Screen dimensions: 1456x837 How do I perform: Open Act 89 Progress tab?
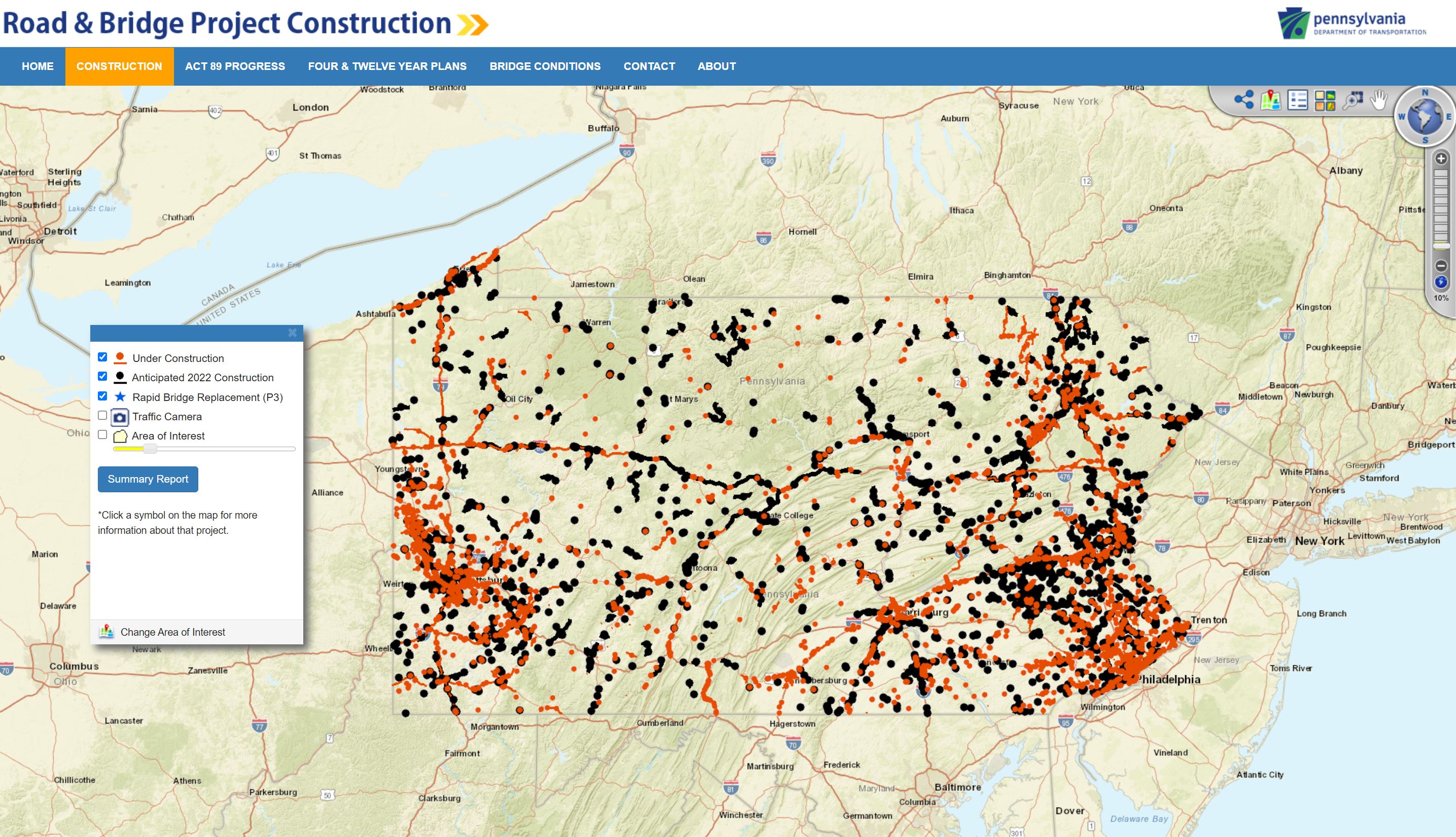pyautogui.click(x=235, y=66)
